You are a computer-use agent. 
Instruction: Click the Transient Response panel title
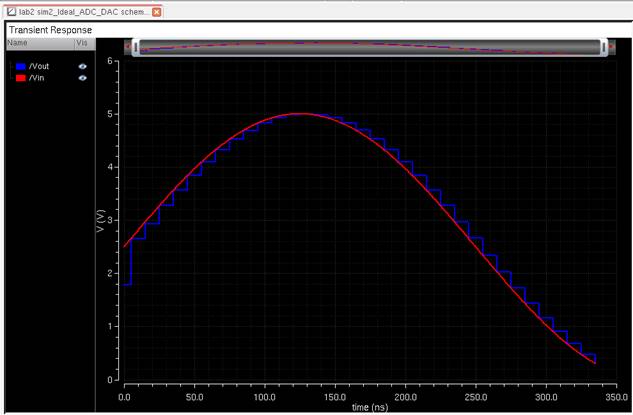pos(50,30)
